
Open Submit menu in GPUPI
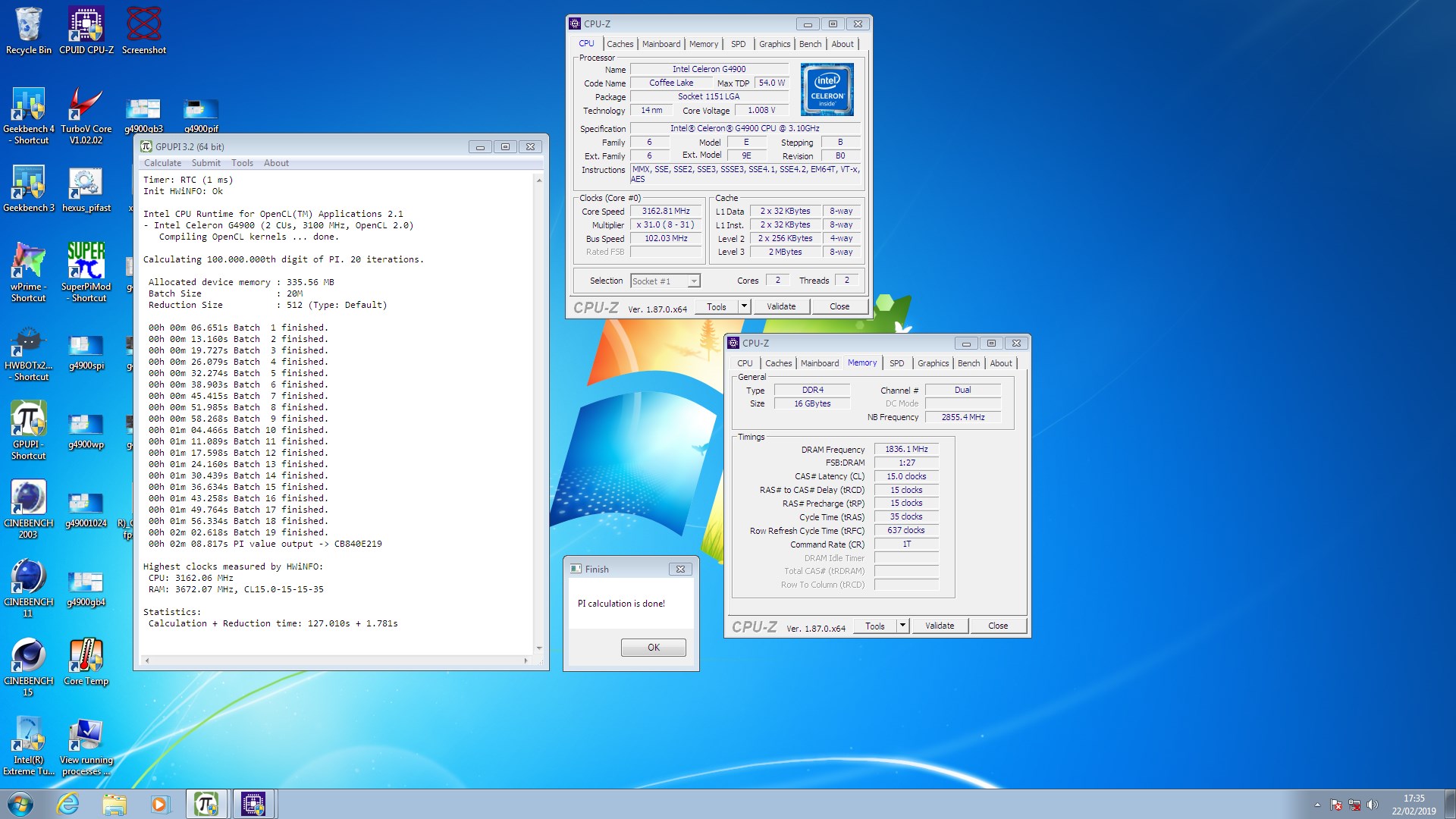(x=206, y=163)
